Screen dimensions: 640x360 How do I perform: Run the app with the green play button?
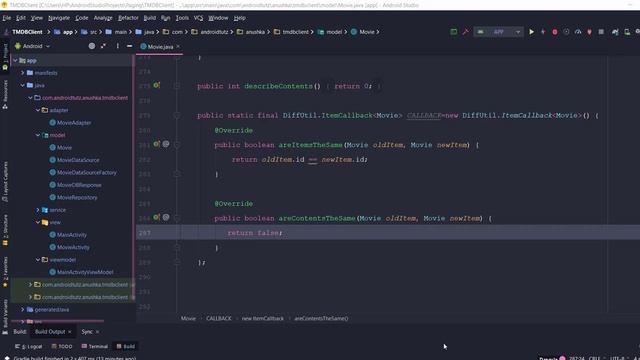pos(531,32)
